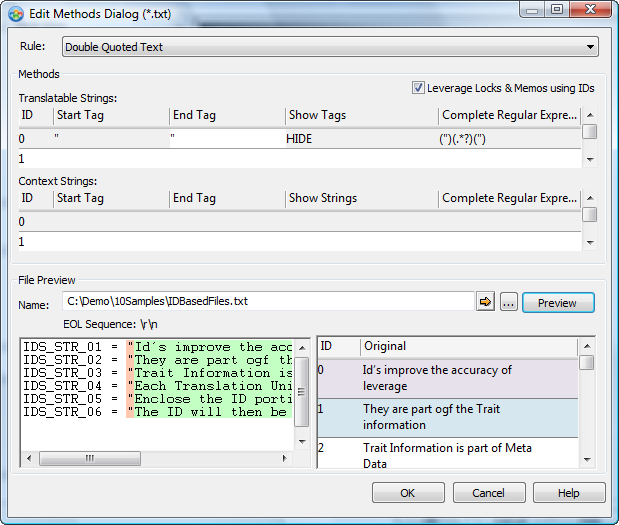Click the IDS_STR_06 line in file preview

(x=158, y=412)
